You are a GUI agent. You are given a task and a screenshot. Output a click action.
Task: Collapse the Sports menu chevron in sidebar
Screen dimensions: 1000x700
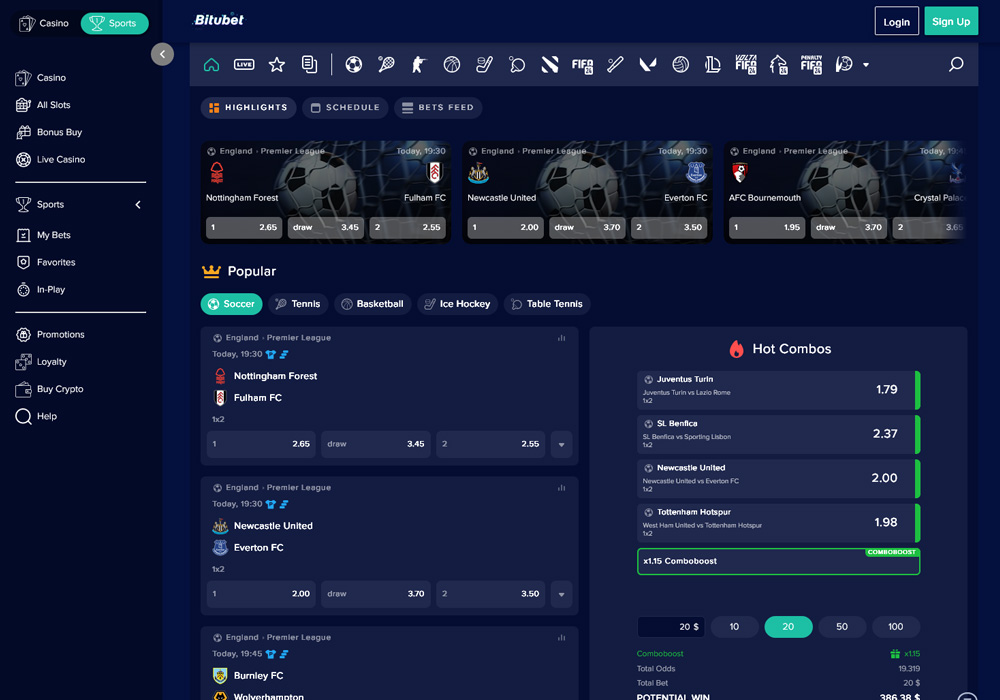click(x=138, y=205)
